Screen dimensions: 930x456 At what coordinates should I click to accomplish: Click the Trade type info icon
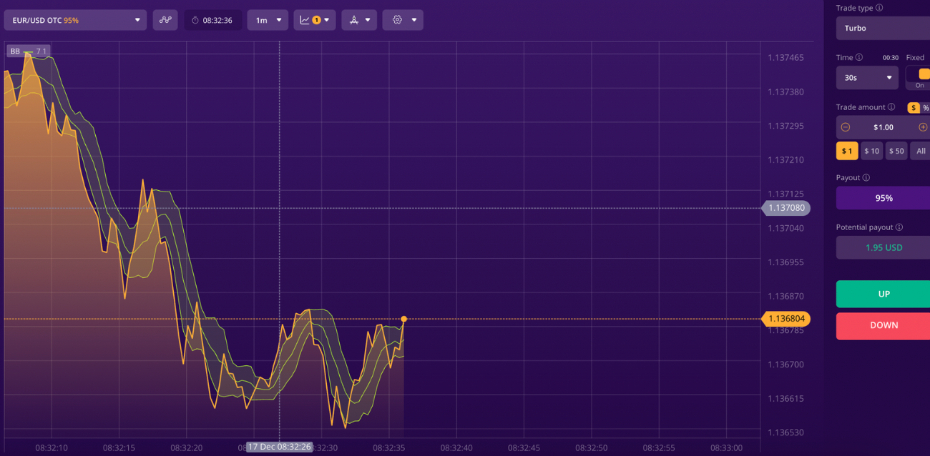(879, 8)
